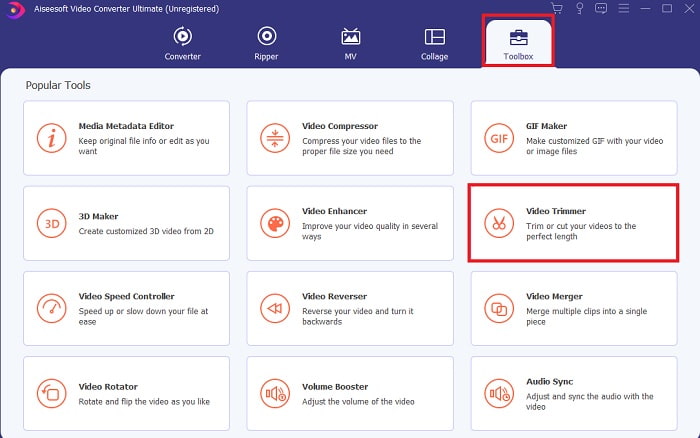Click 'Improve your video quality' description
700x438 pixels.
pyautogui.click(x=370, y=231)
